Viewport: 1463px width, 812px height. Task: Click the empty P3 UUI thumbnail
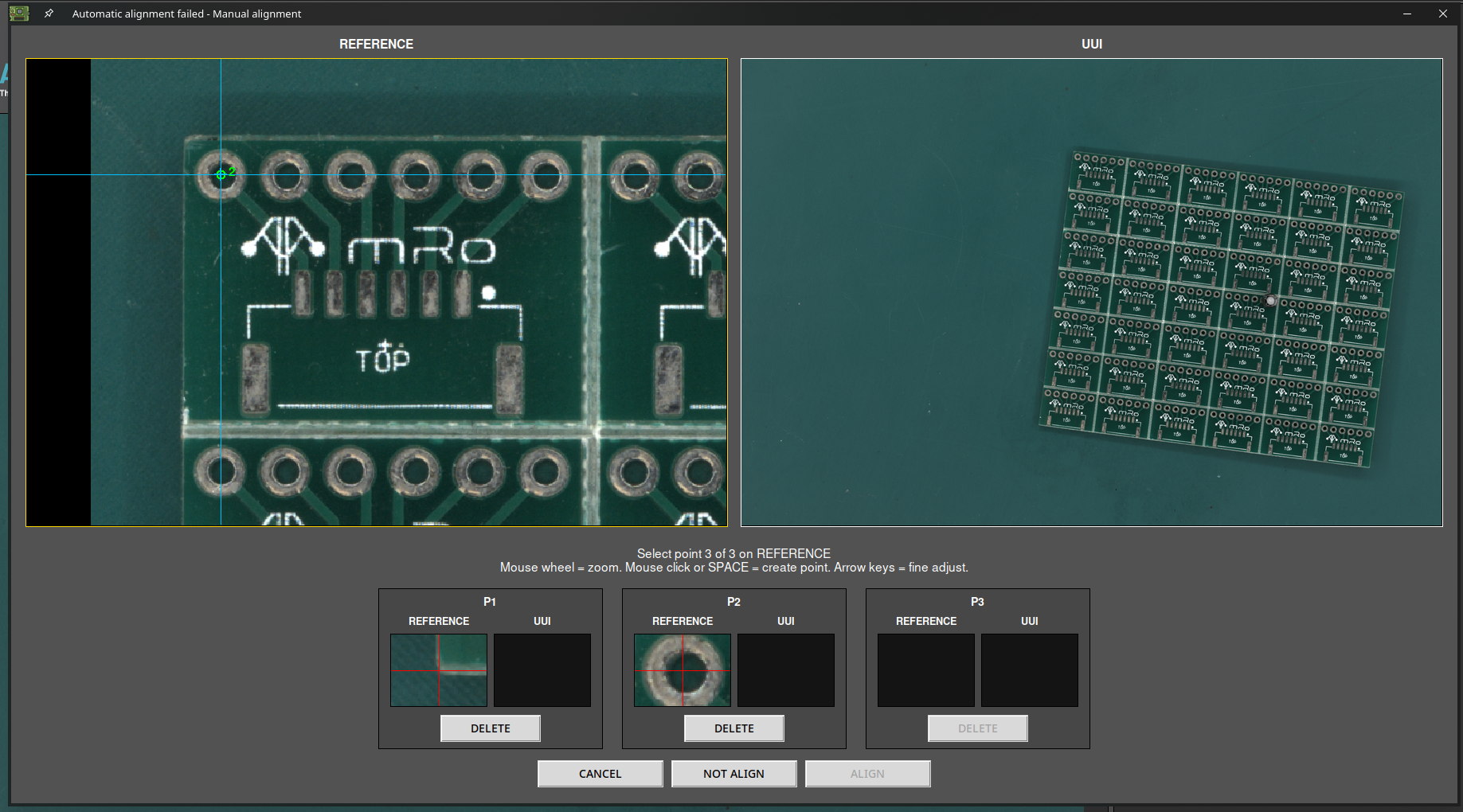click(x=1030, y=670)
